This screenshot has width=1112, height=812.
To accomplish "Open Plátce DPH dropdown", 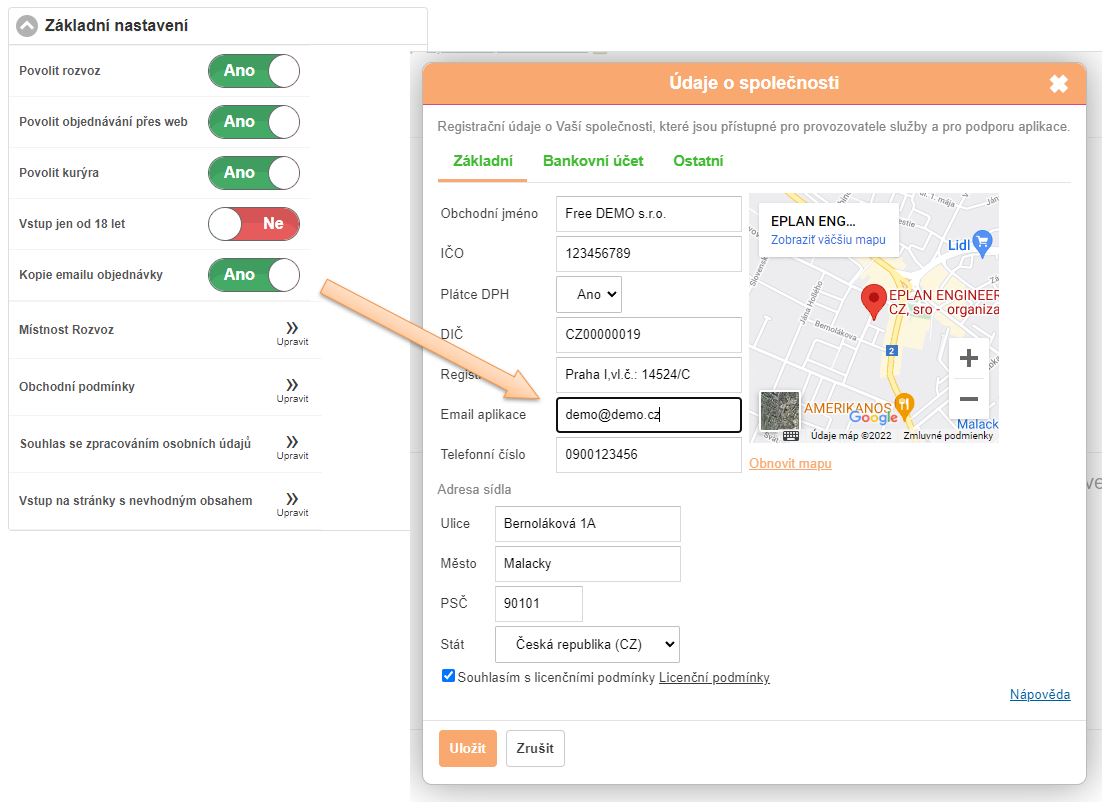I will [589, 295].
